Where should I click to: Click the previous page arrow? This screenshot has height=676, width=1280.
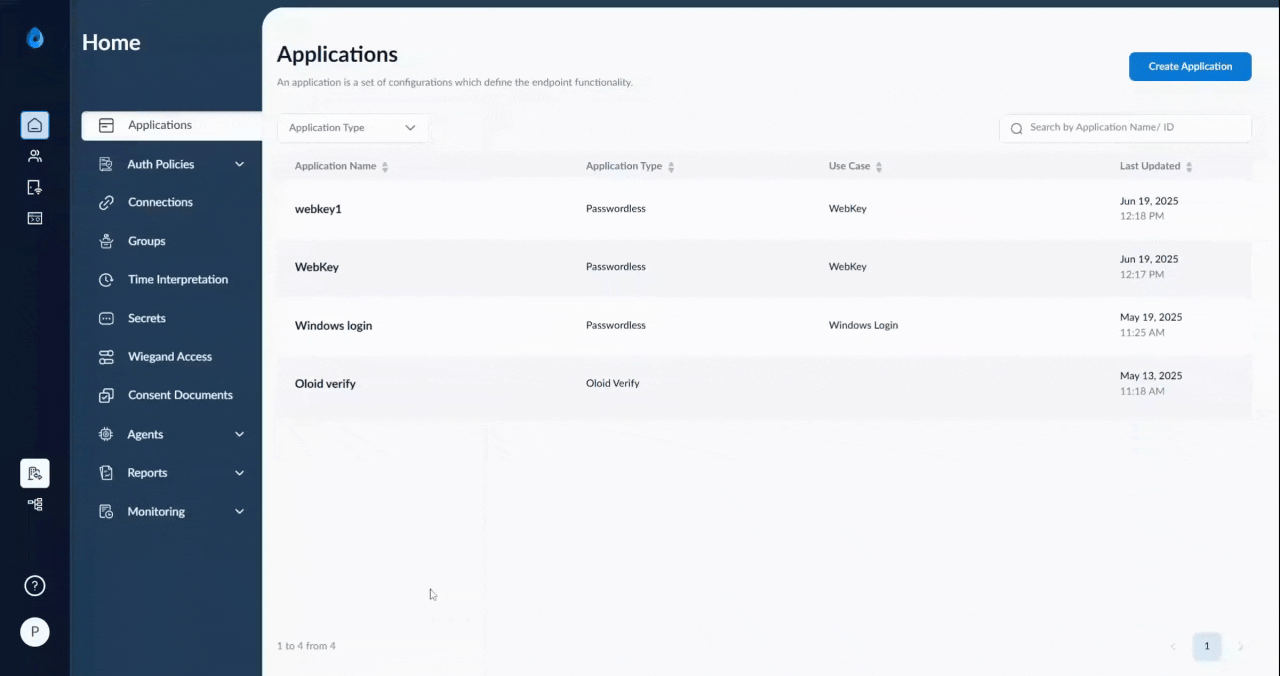point(1173,647)
